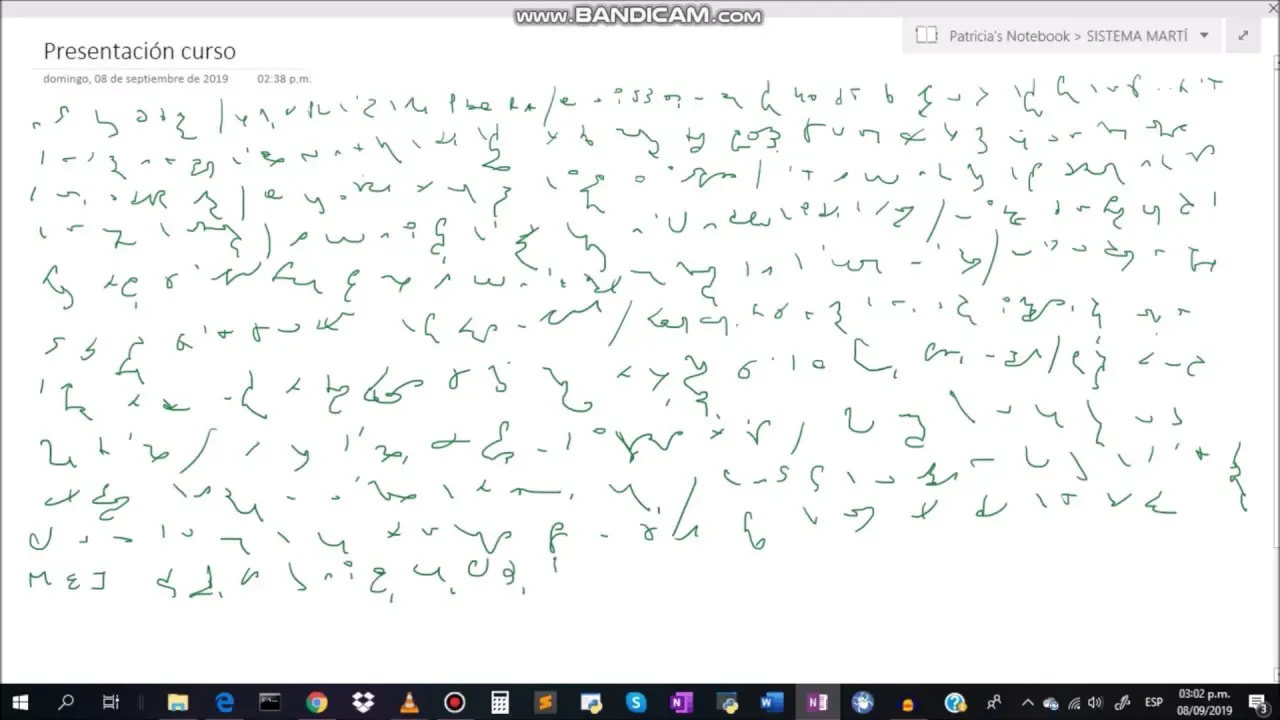
Task: Expand the hidden system tray icons chevron
Action: (1025, 702)
